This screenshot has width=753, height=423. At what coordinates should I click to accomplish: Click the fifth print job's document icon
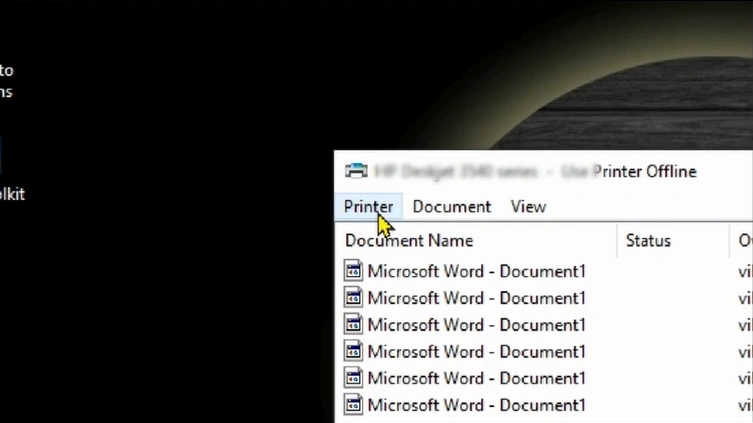click(x=353, y=378)
